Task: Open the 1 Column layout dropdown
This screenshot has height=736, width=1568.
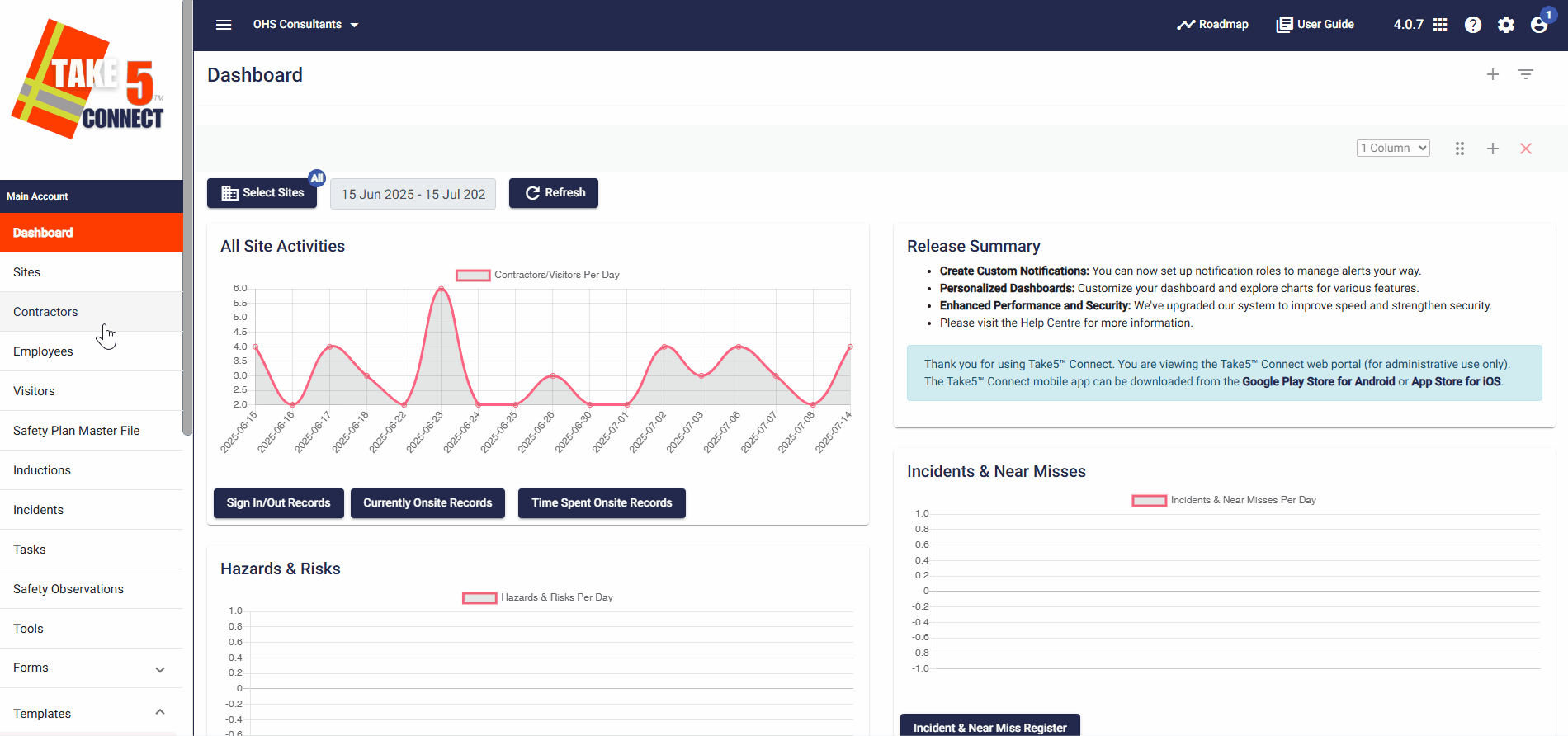Action: coord(1393,148)
